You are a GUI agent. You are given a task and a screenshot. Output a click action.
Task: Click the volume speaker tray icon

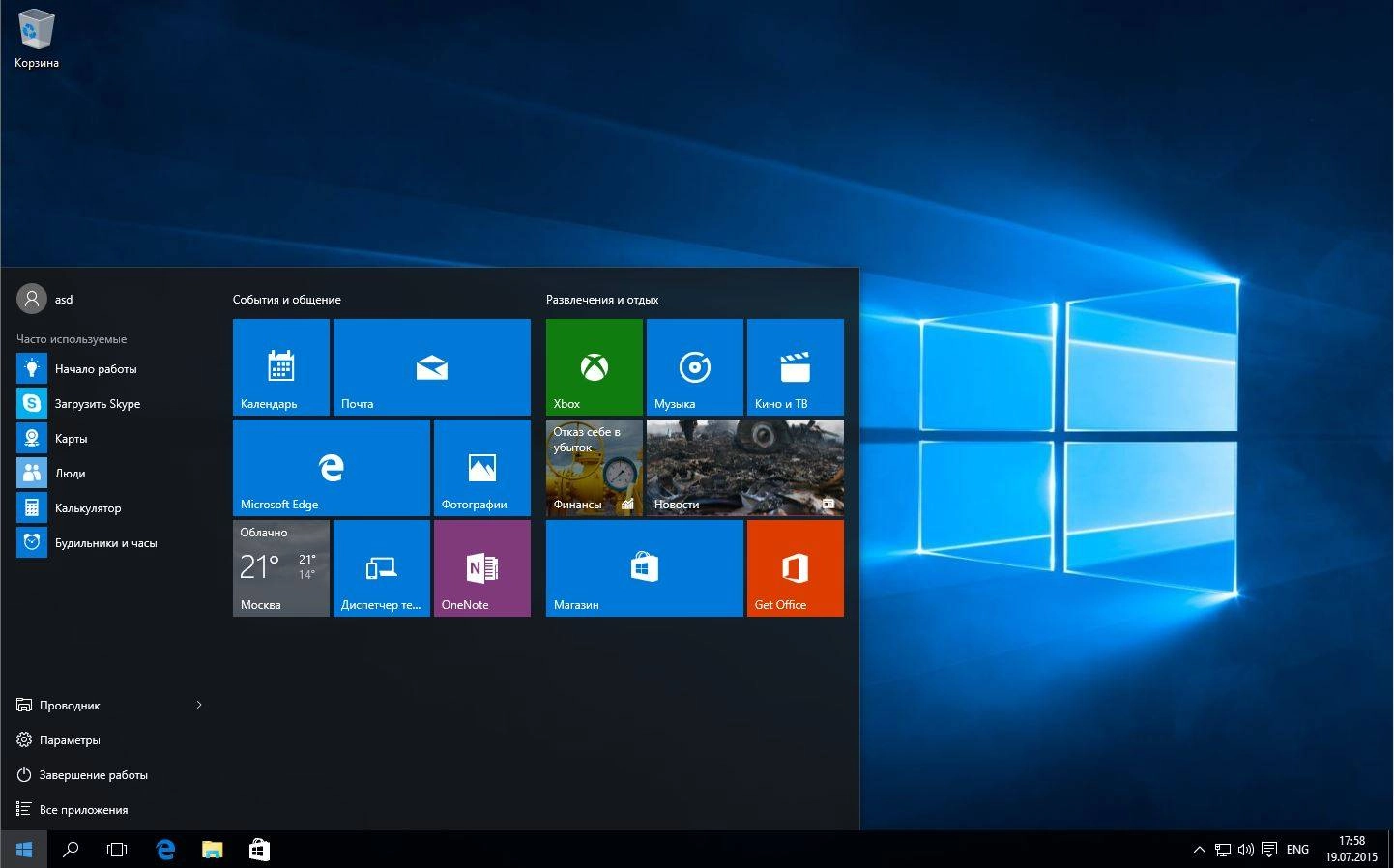pos(1245,851)
